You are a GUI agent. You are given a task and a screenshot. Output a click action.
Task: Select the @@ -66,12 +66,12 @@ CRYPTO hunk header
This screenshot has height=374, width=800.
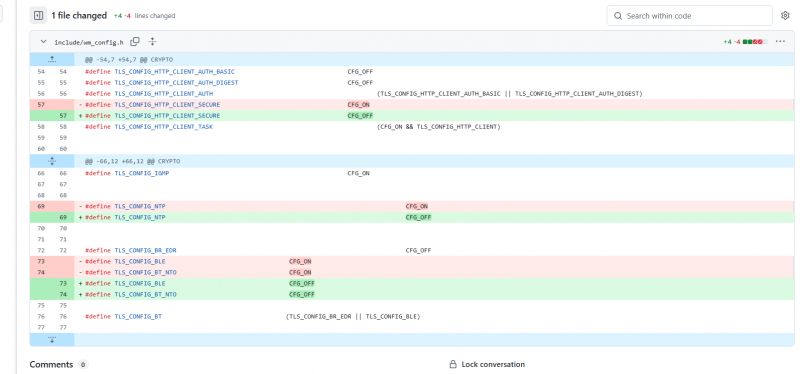[132, 161]
